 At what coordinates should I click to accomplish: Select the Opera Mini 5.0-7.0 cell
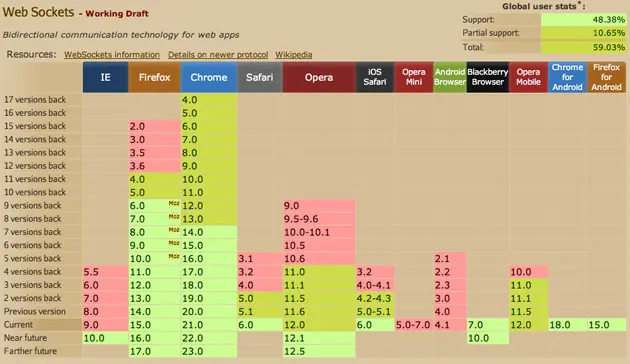pyautogui.click(x=414, y=325)
